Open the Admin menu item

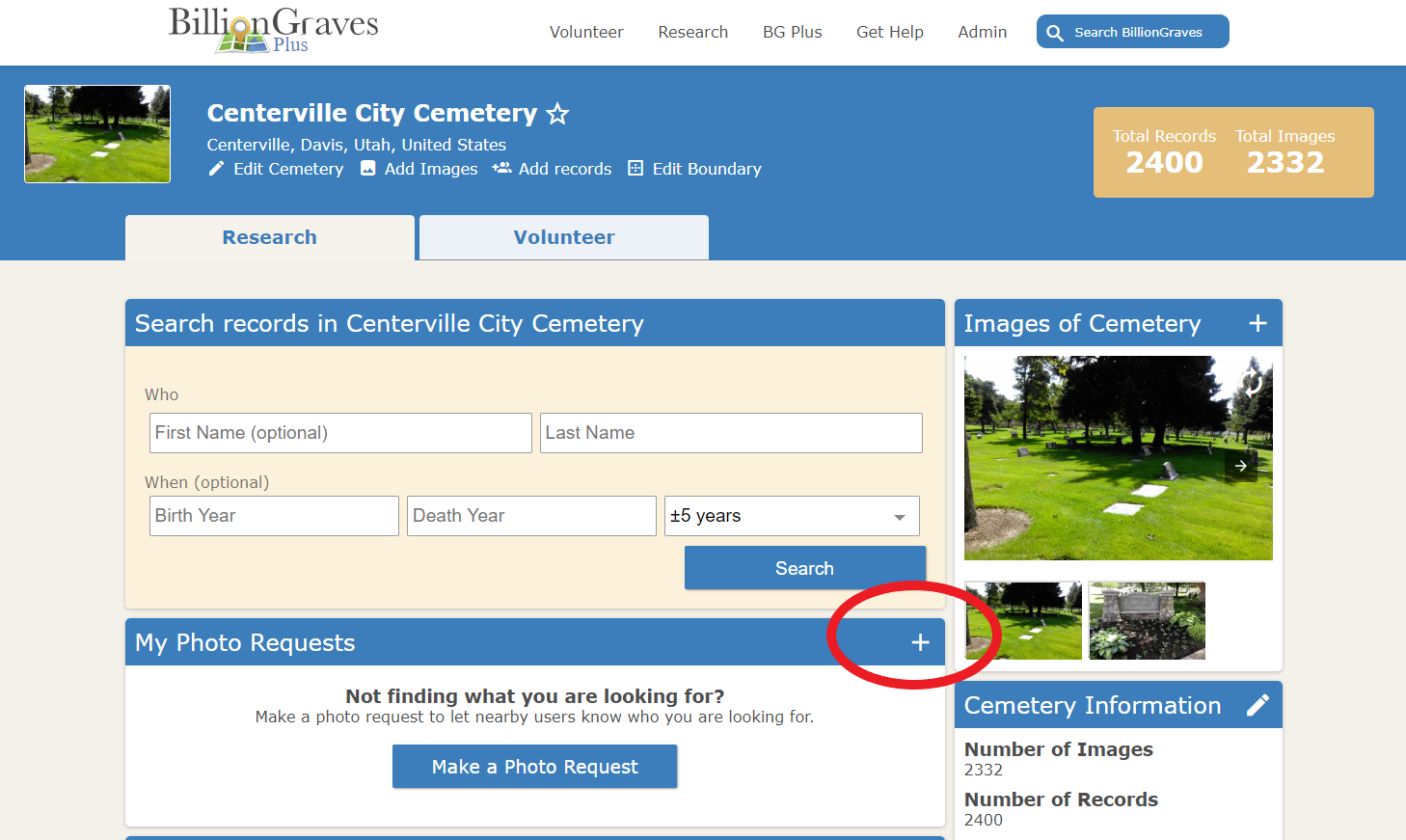pos(983,32)
